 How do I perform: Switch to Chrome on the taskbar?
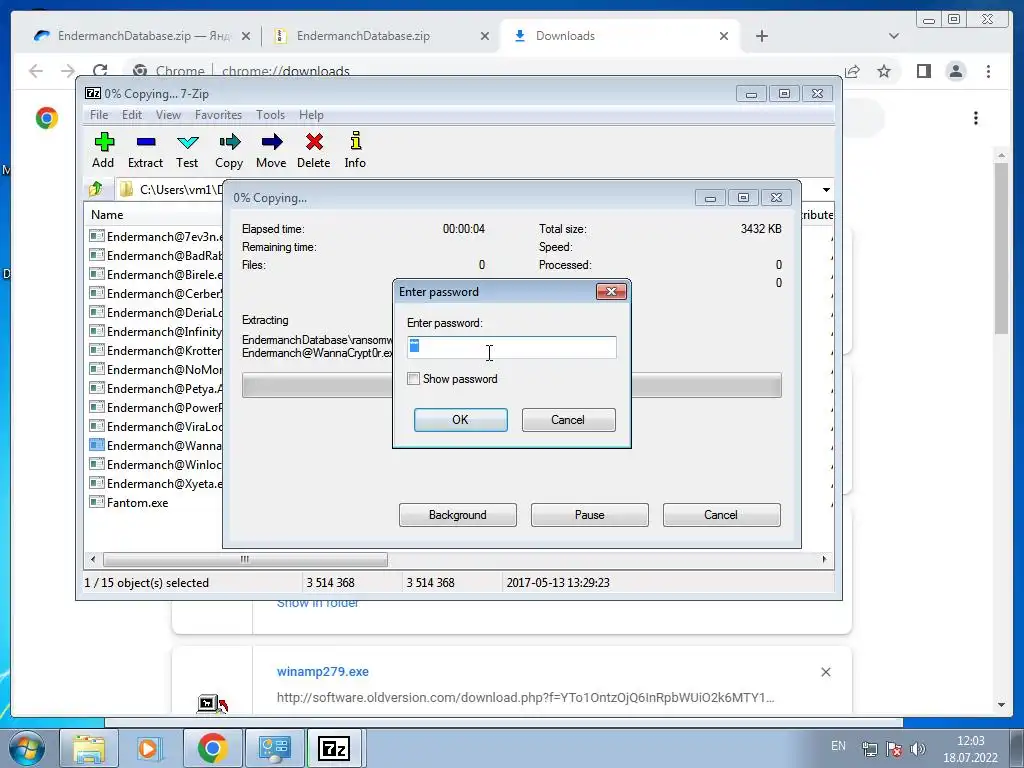point(212,748)
